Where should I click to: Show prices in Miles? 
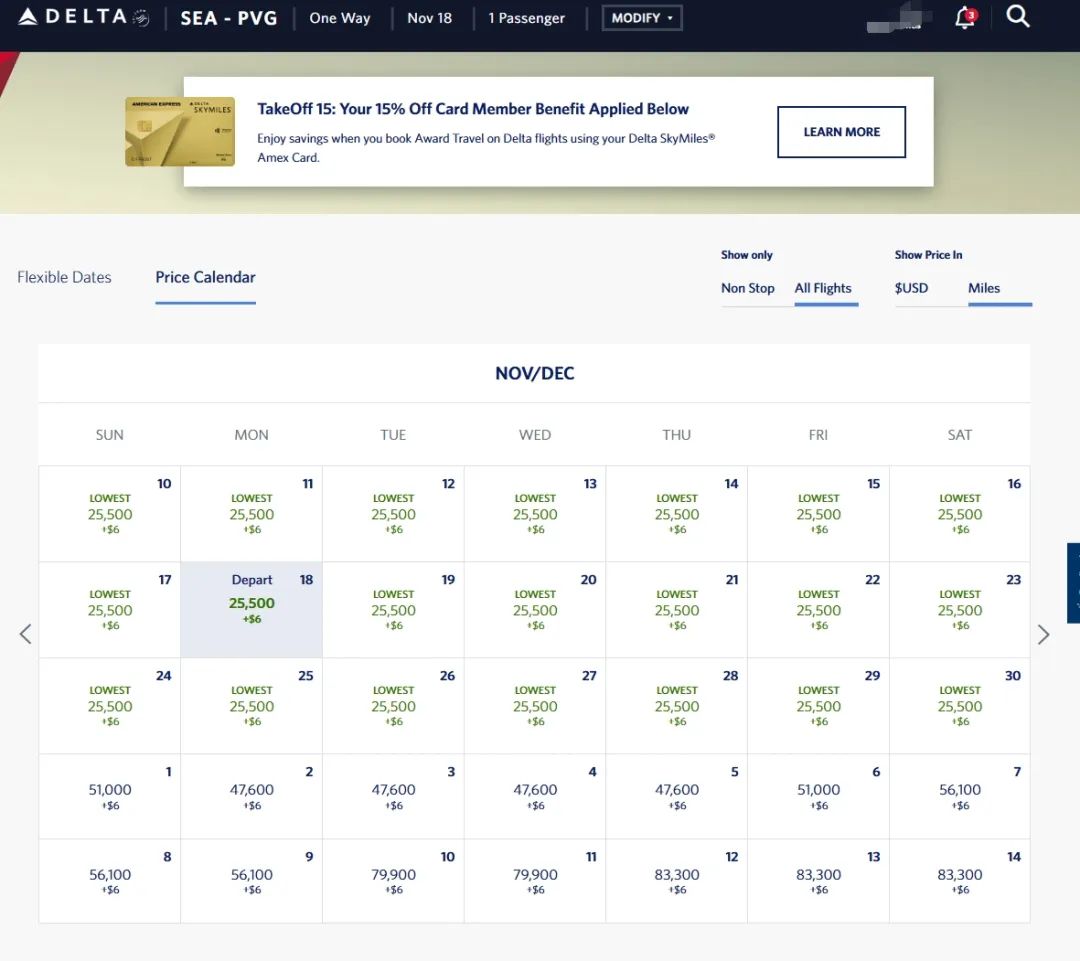pos(984,288)
